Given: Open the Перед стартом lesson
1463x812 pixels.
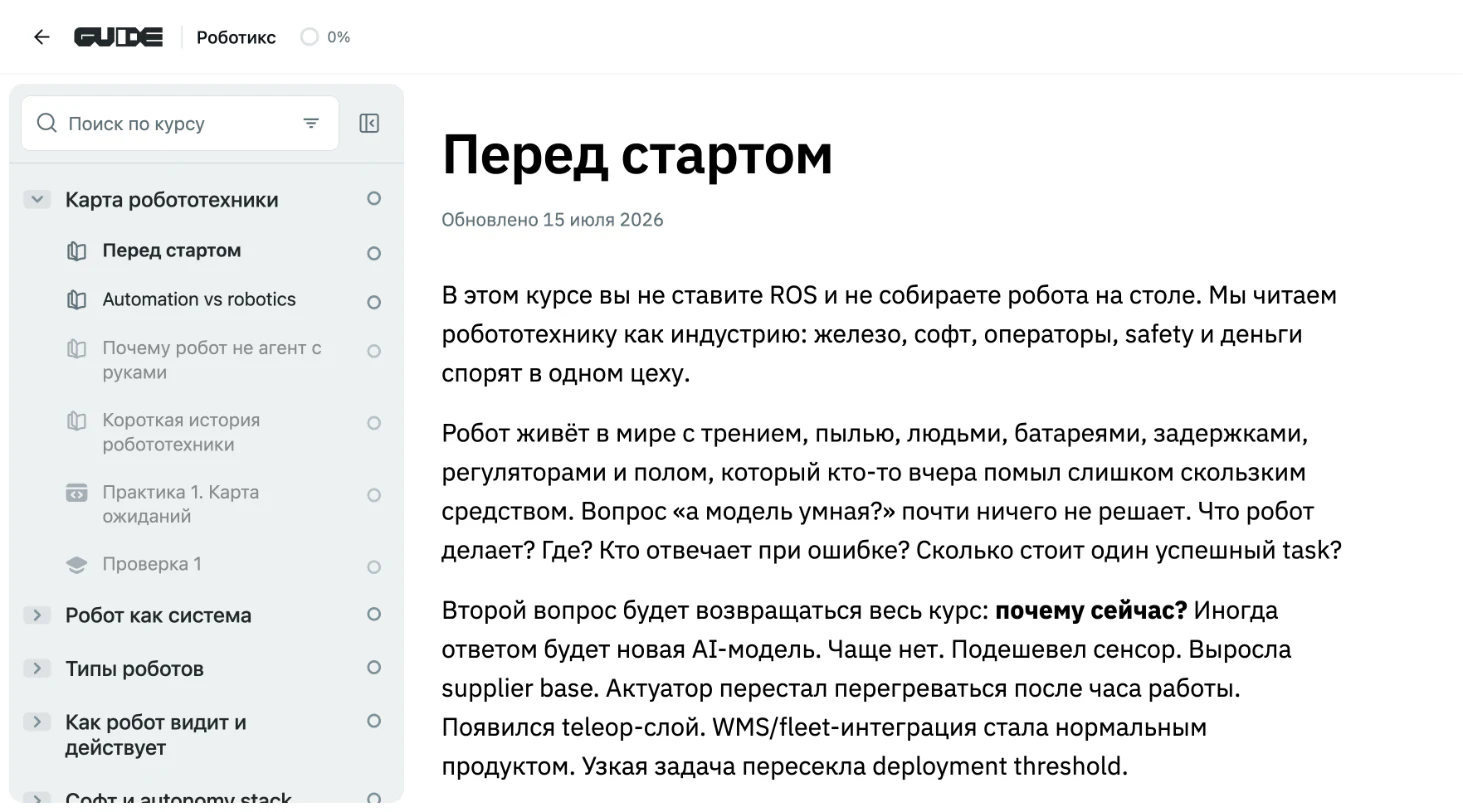Looking at the screenshot, I should [x=171, y=250].
